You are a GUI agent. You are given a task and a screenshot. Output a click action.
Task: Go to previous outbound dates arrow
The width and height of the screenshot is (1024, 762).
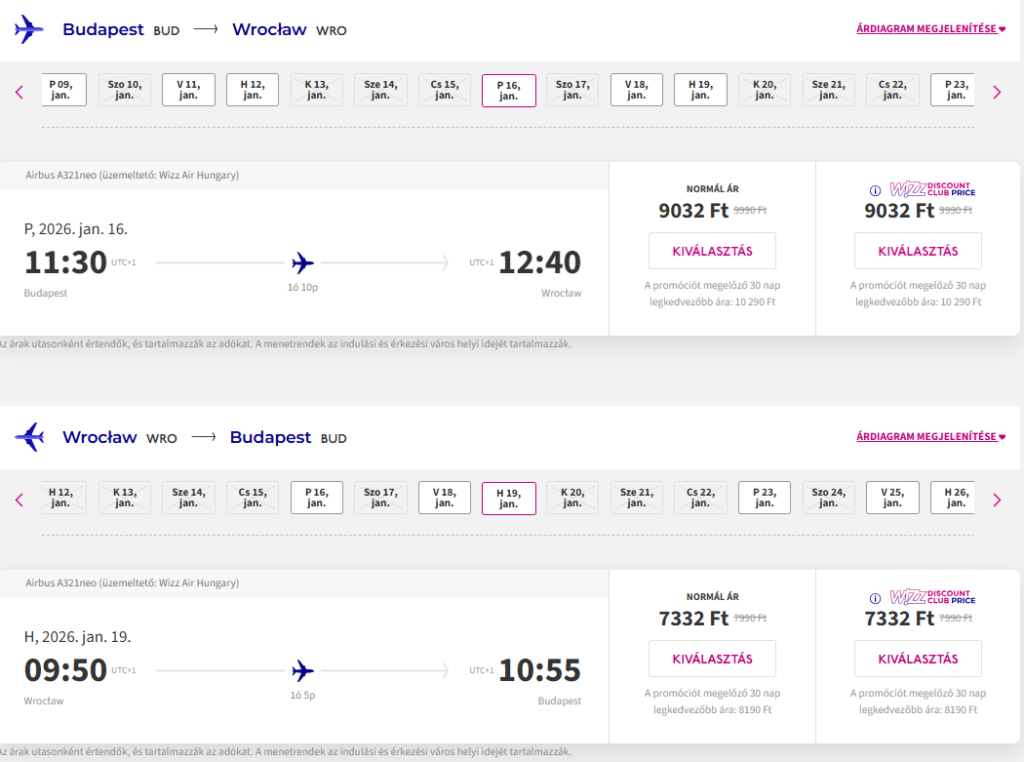tap(19, 92)
